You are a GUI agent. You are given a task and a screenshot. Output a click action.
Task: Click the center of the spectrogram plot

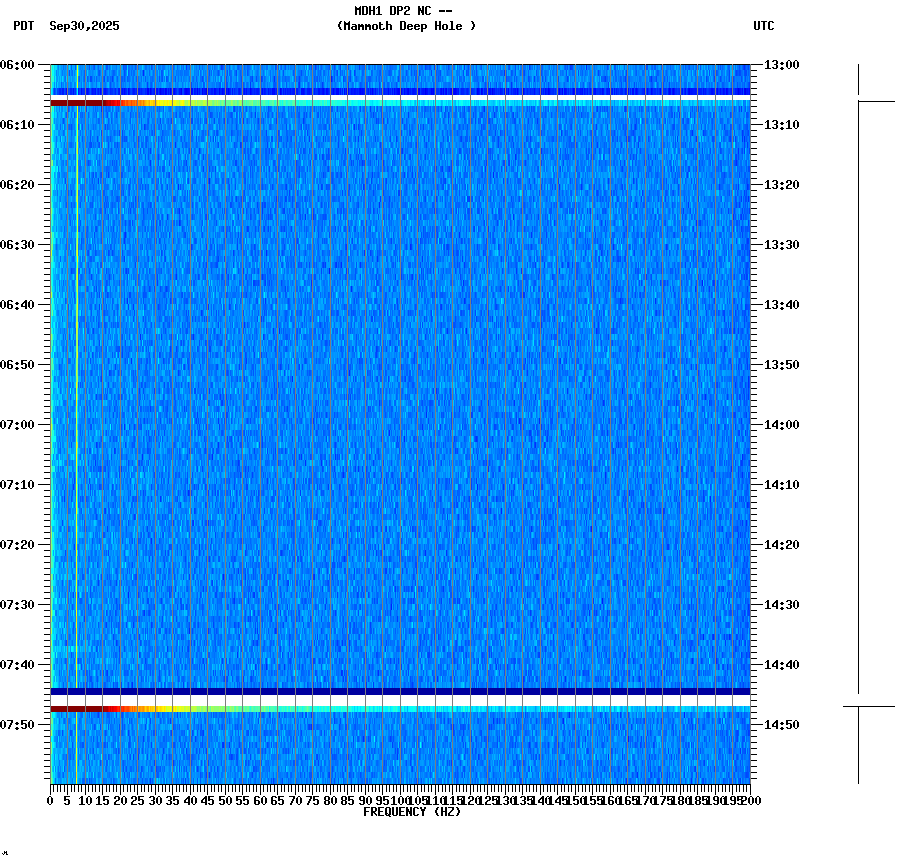tap(398, 430)
